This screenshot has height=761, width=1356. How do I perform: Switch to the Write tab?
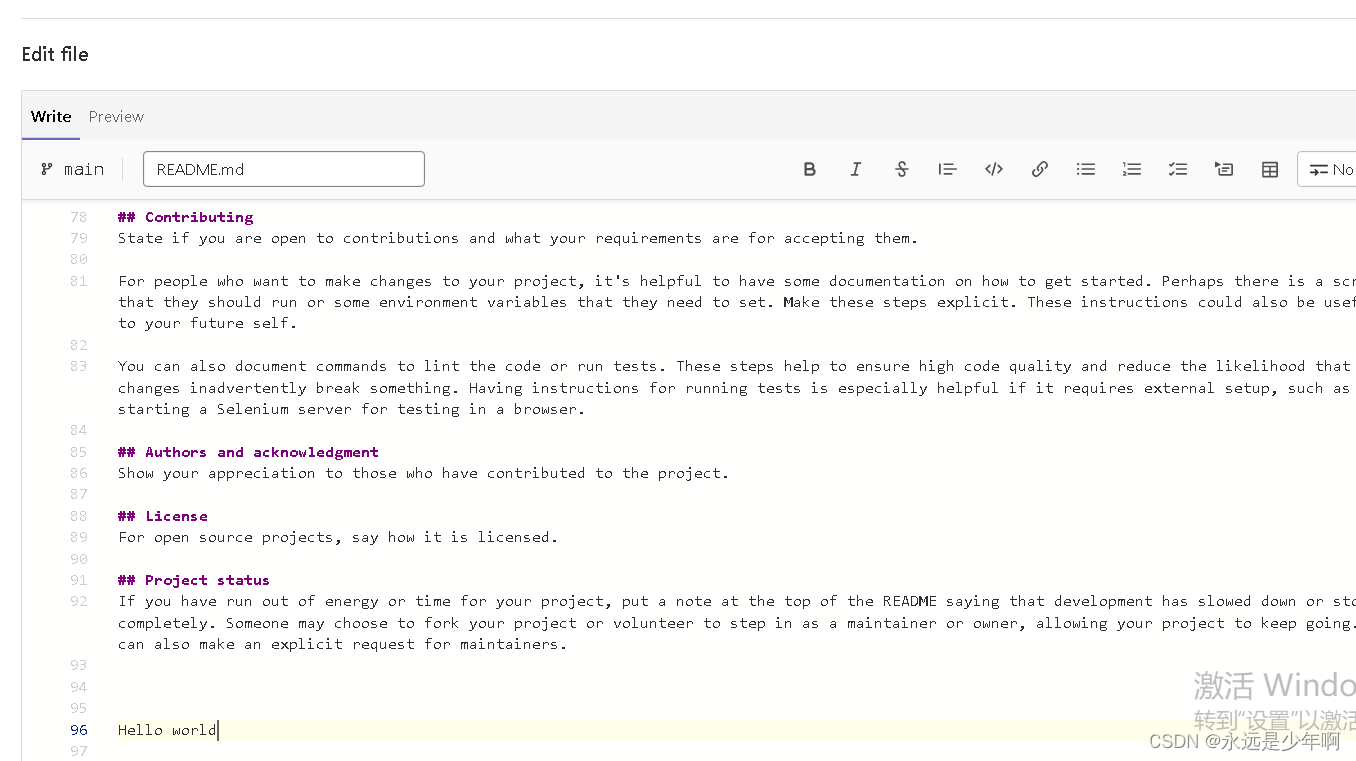pos(51,116)
